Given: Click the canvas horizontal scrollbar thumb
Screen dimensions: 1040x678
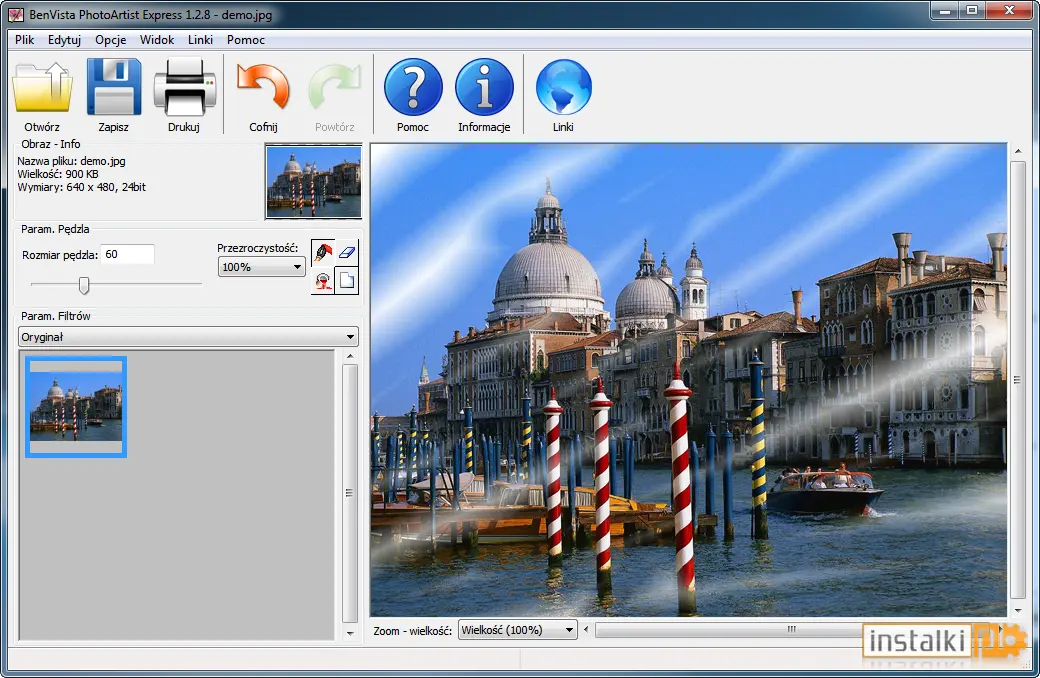Looking at the screenshot, I should click(x=791, y=630).
